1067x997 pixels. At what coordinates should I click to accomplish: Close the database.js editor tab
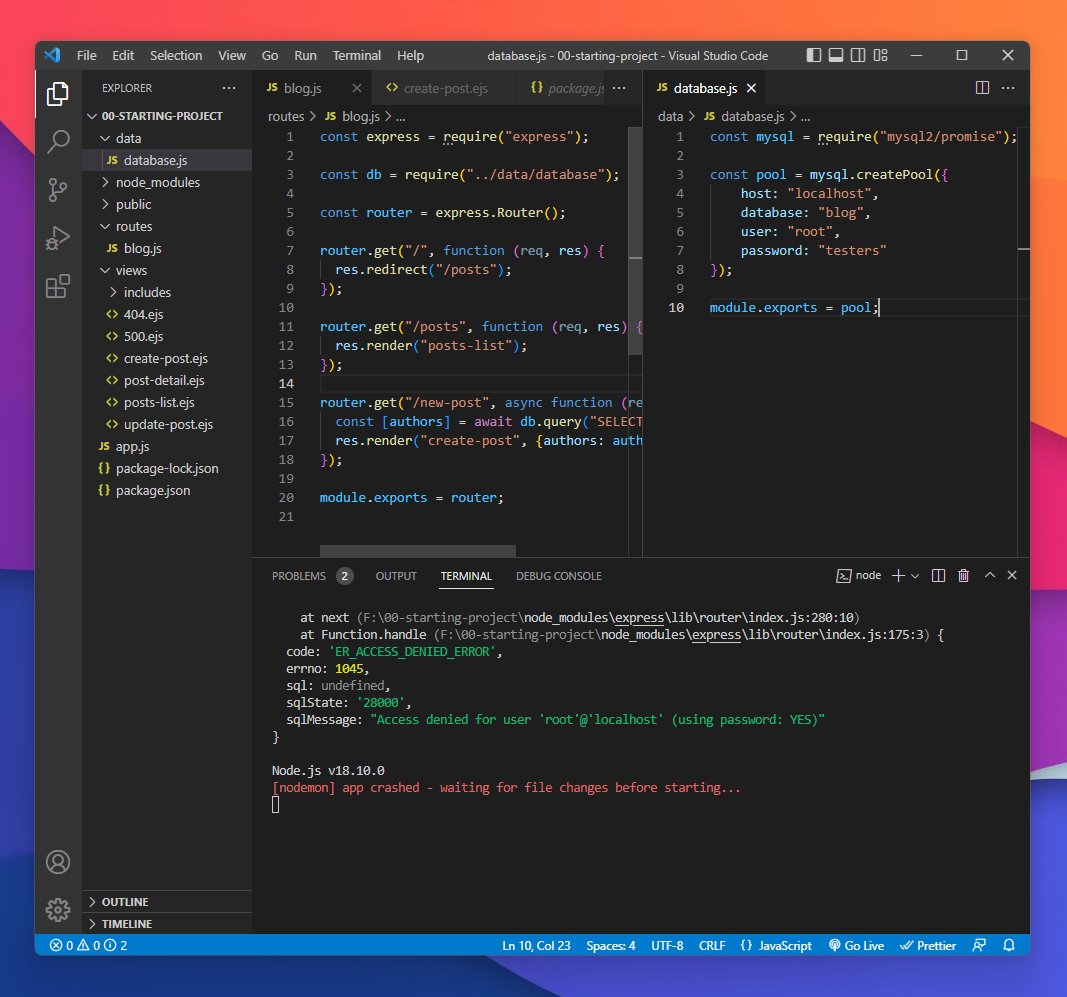751,88
